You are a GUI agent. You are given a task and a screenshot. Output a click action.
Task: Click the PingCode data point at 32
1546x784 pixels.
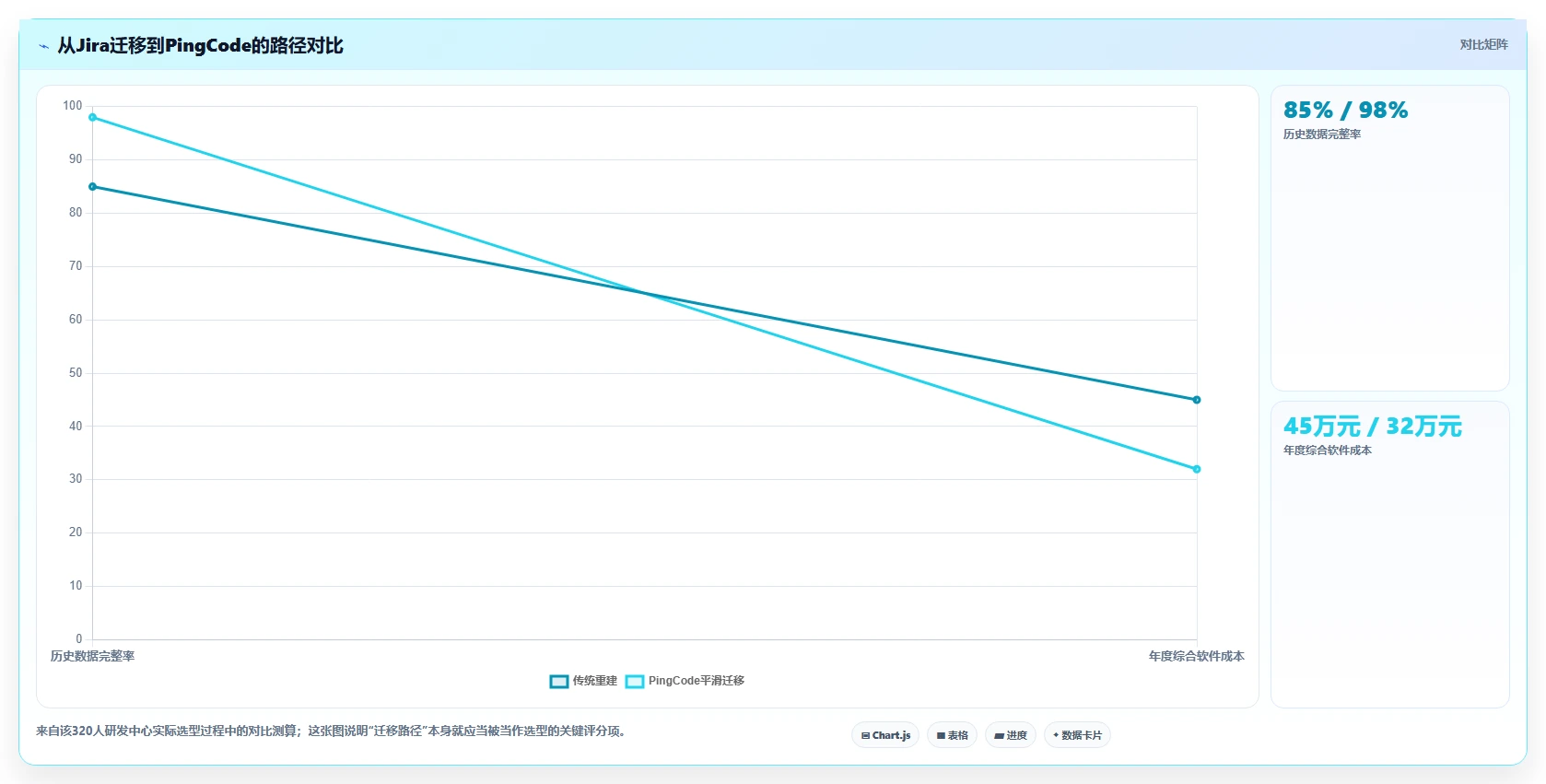click(1197, 469)
